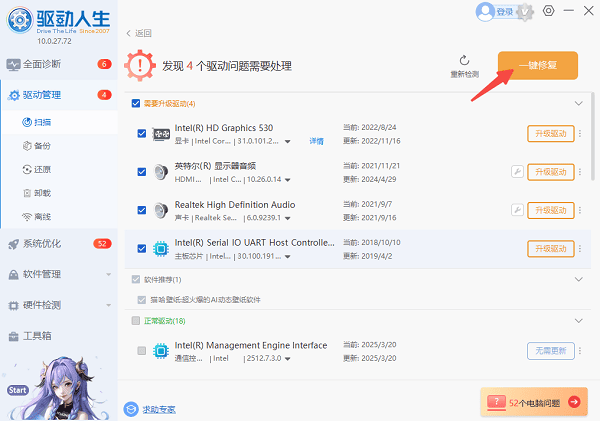
Task: Click the VIP badge icon beside login
Action: point(526,12)
